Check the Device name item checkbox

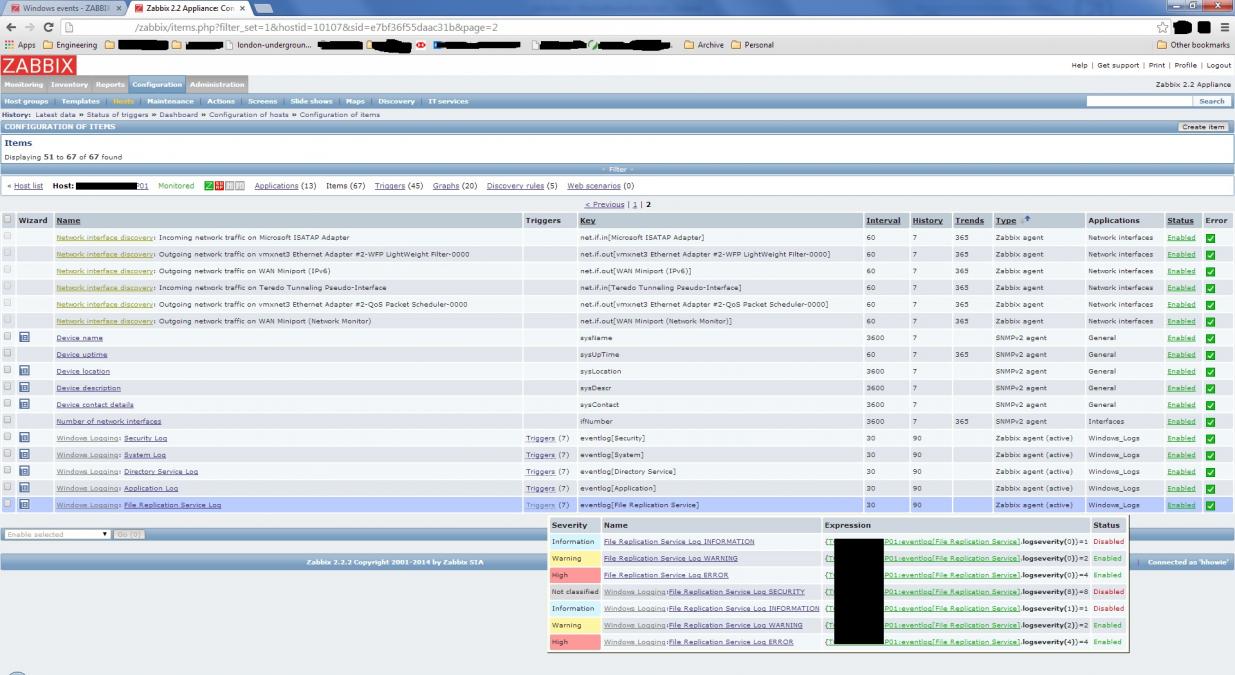tap(8, 338)
